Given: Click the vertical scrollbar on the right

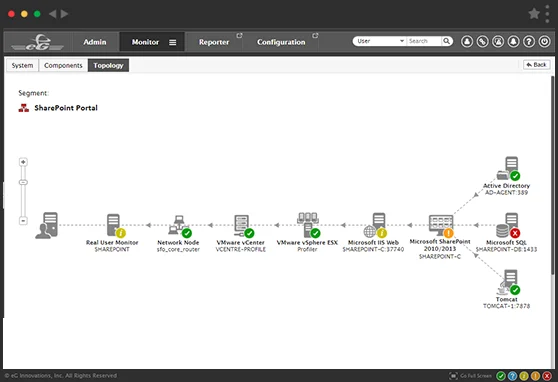Looking at the screenshot, I should pyautogui.click(x=553, y=174).
